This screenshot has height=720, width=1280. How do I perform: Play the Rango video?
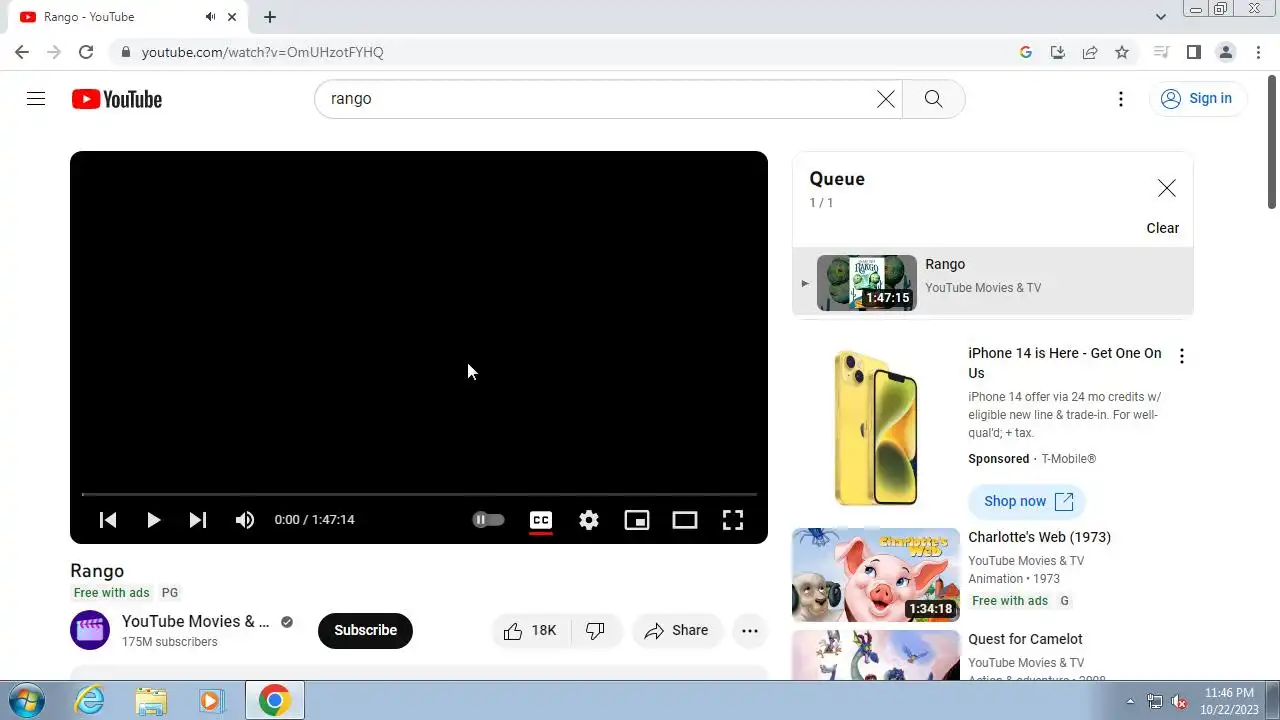(153, 520)
